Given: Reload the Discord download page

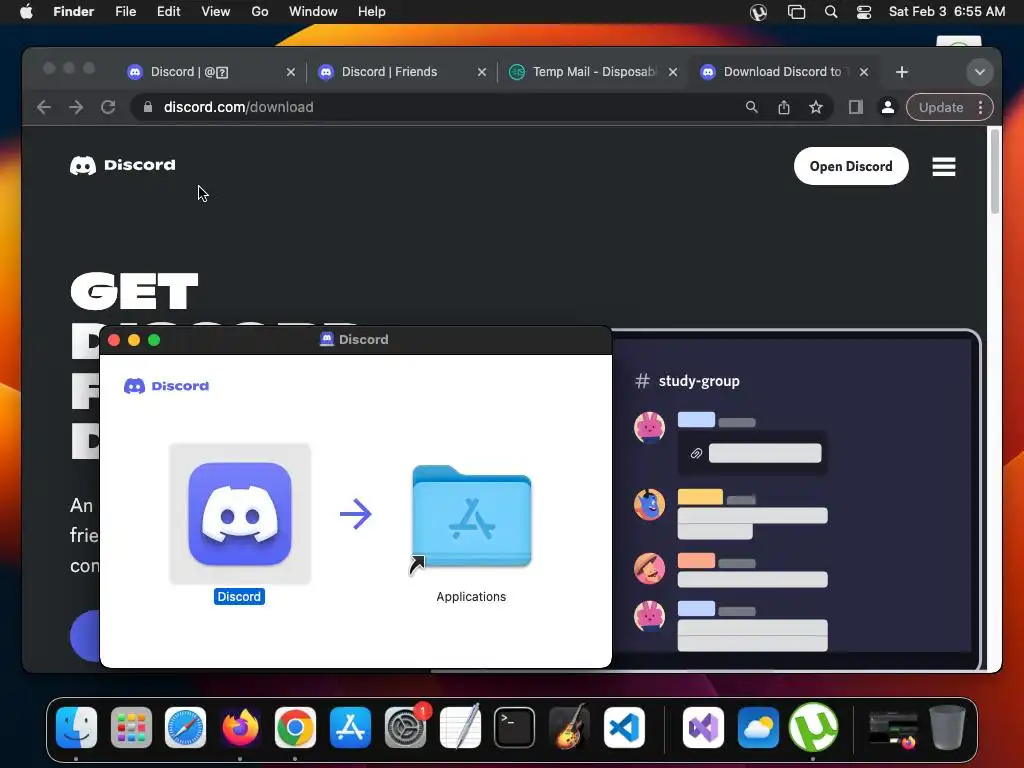Looking at the screenshot, I should pos(108,107).
